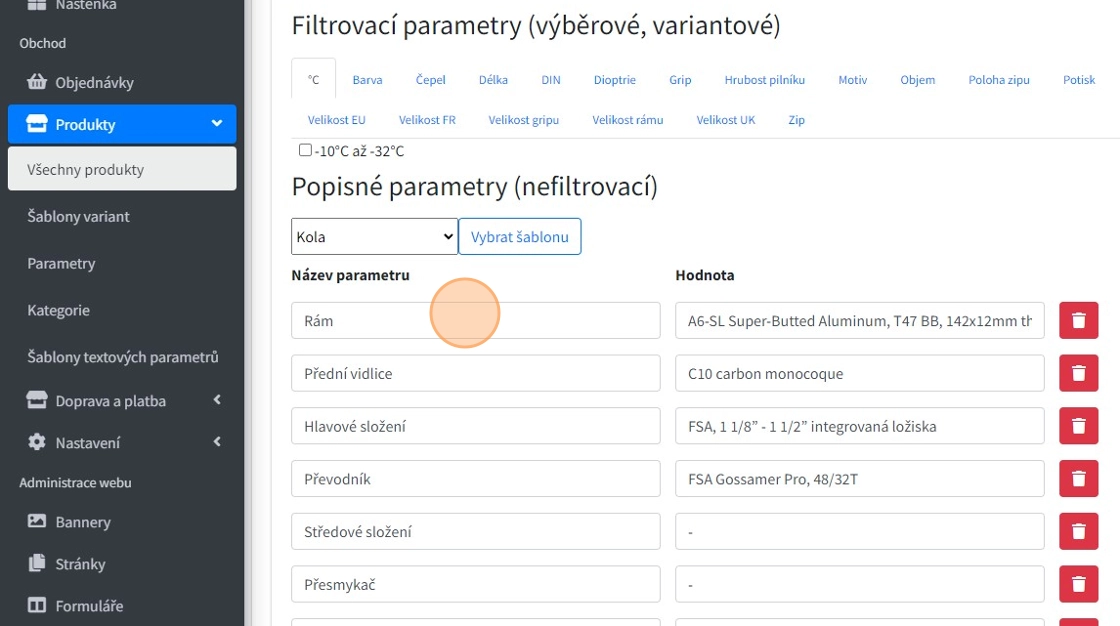Open Kategorie from the sidebar
Image resolution: width=1120 pixels, height=626 pixels.
point(58,310)
